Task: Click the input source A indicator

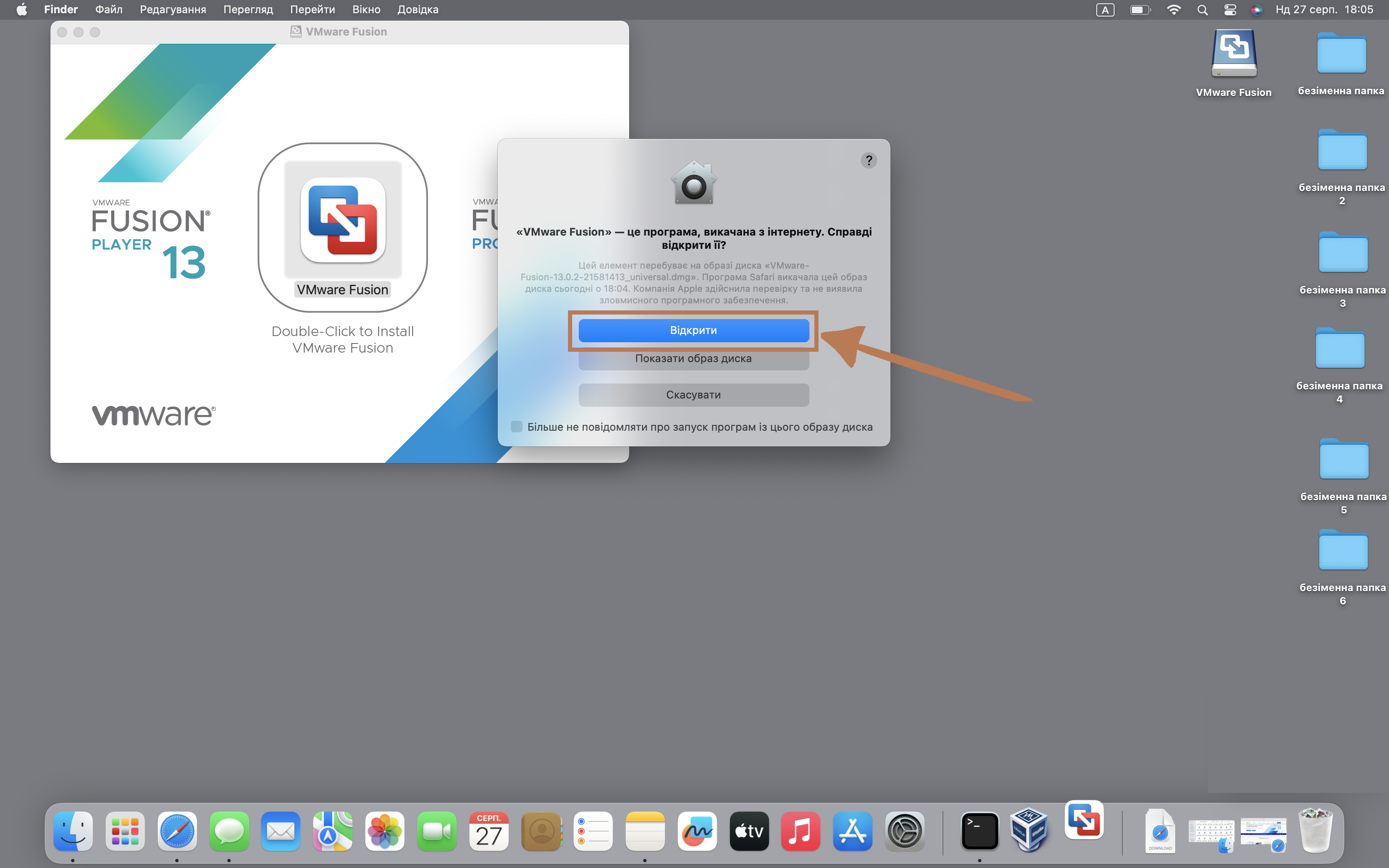Action: 1105,10
